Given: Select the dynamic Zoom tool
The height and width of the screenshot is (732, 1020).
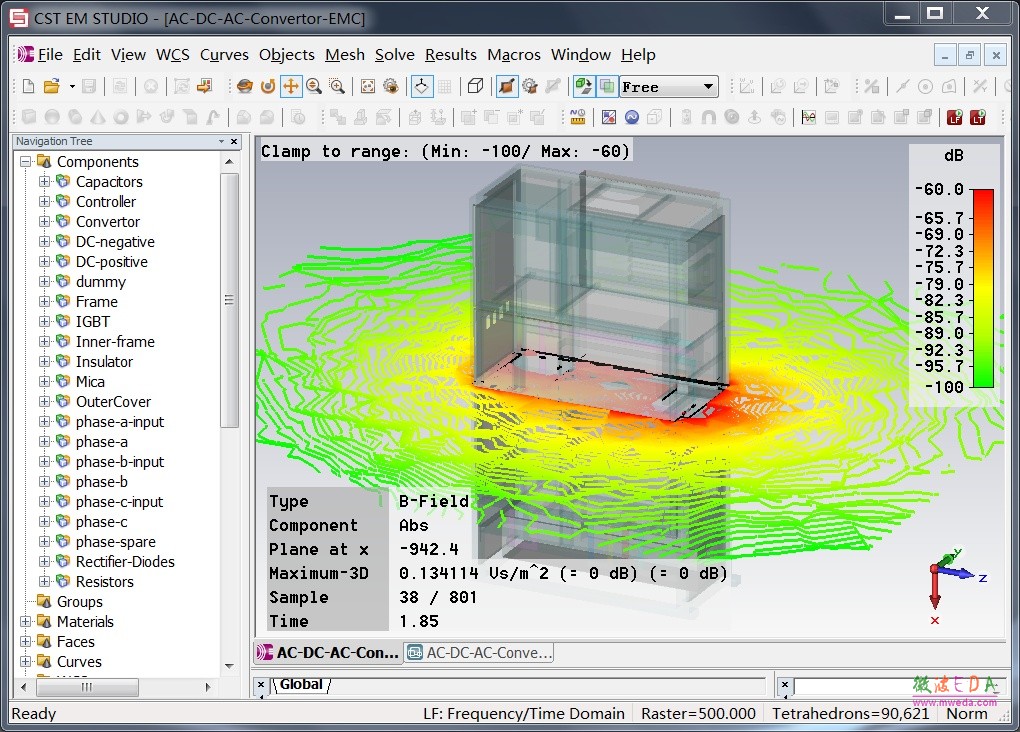Looking at the screenshot, I should tap(314, 87).
